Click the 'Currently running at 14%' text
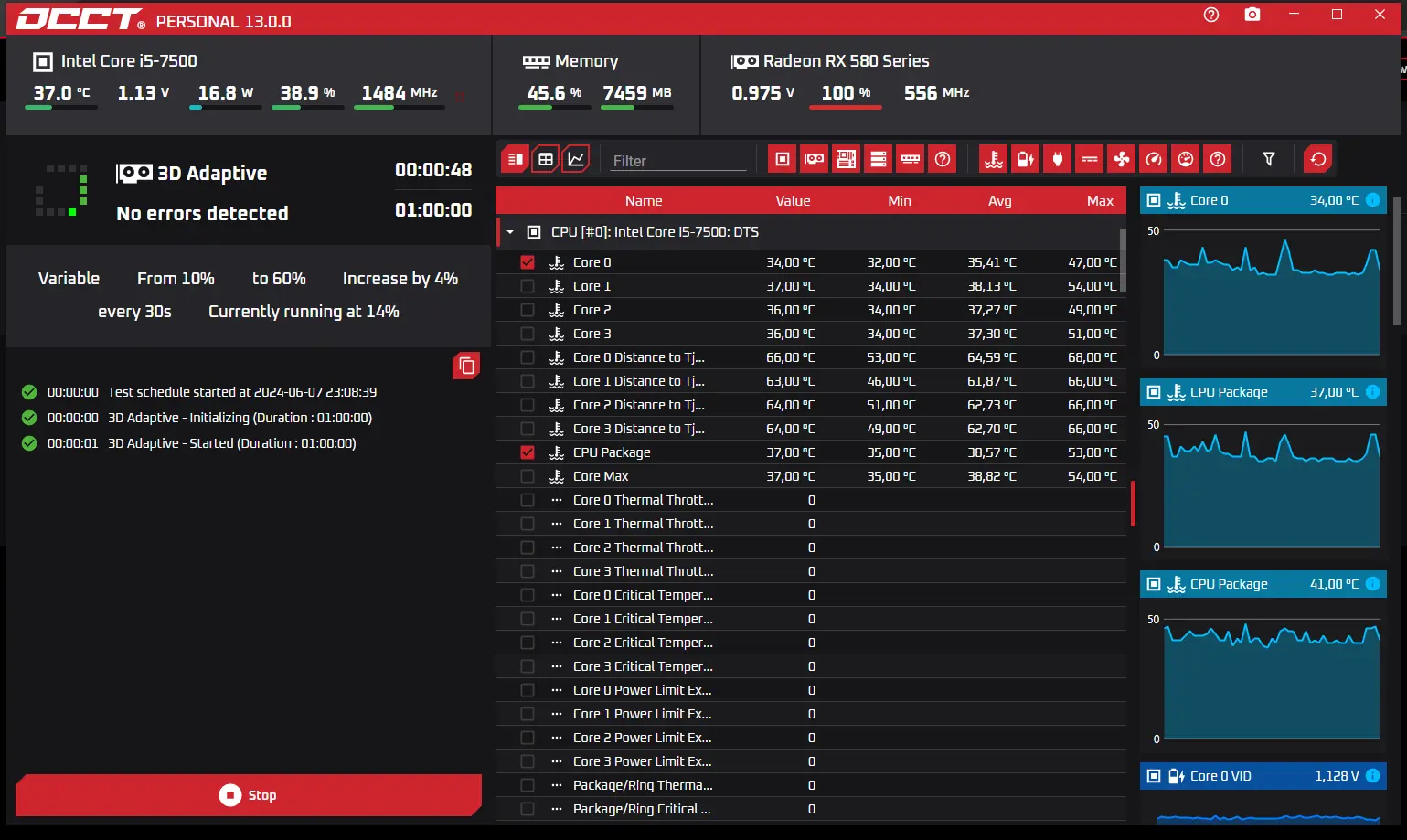1407x840 pixels. click(304, 312)
